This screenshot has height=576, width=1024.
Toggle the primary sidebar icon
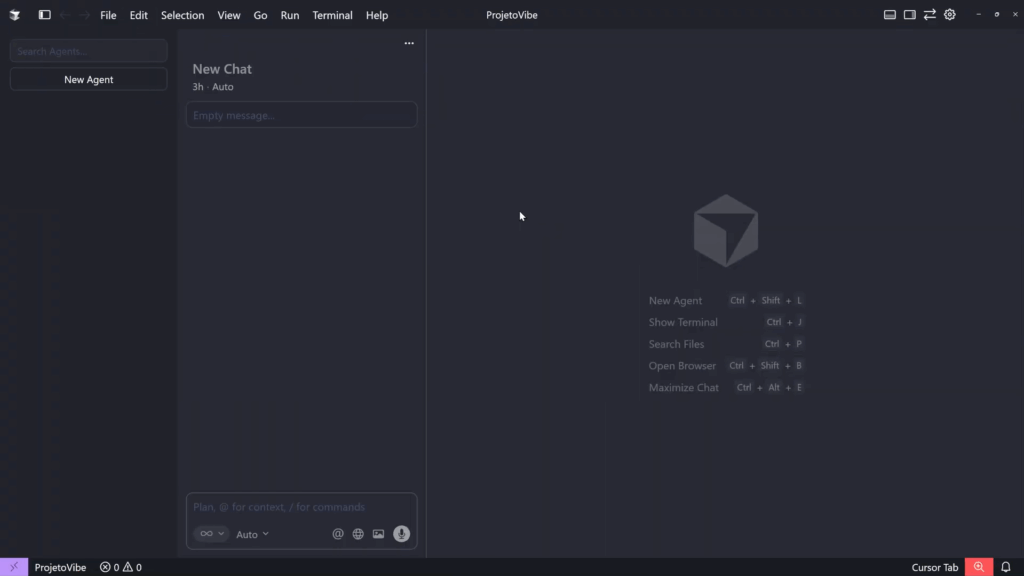click(44, 14)
